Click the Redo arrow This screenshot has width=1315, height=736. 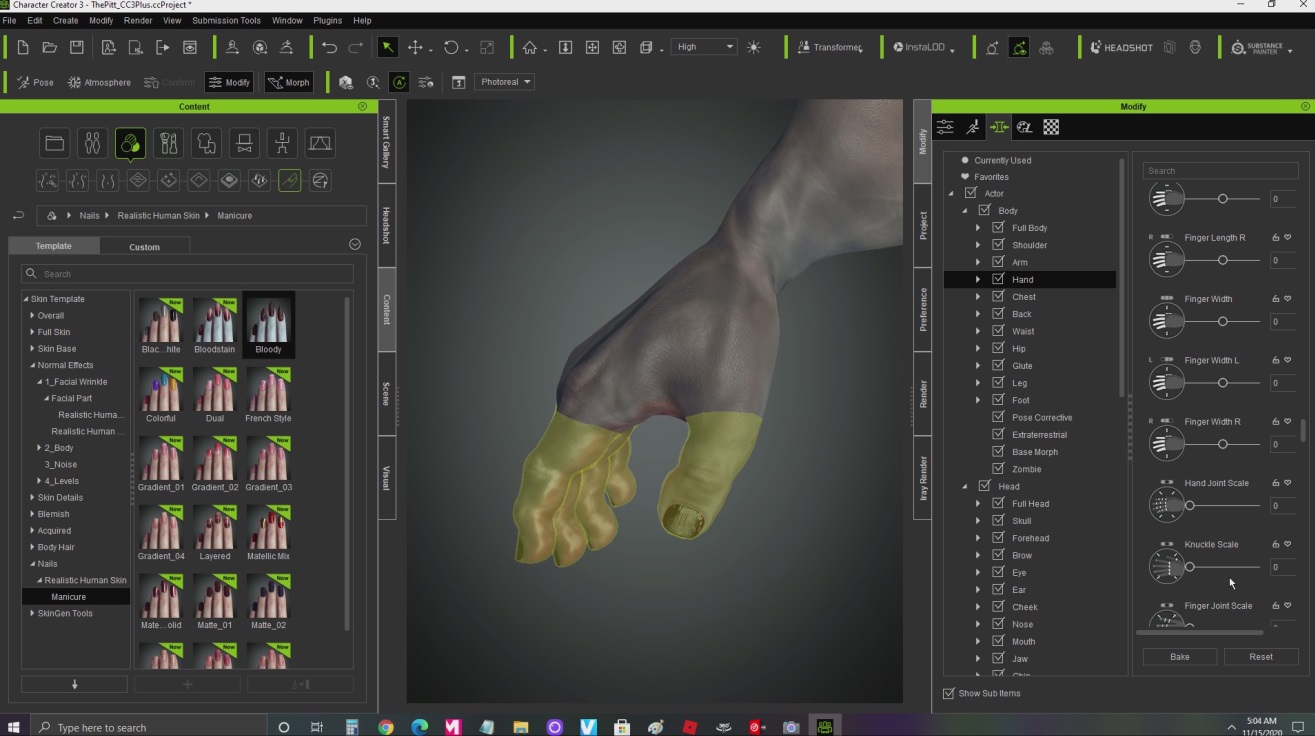point(356,47)
